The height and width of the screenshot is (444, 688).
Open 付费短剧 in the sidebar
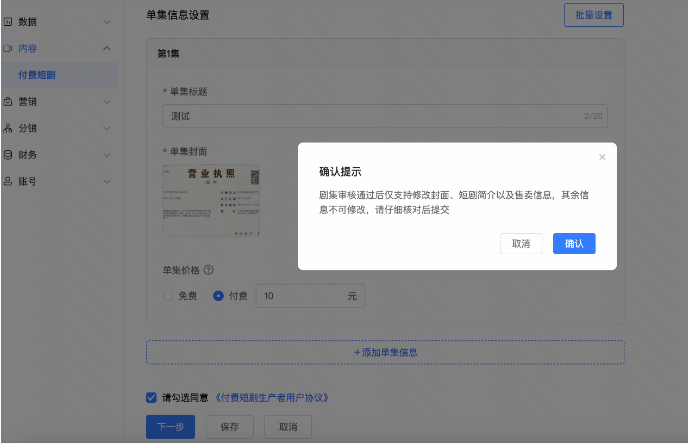tap(60, 75)
